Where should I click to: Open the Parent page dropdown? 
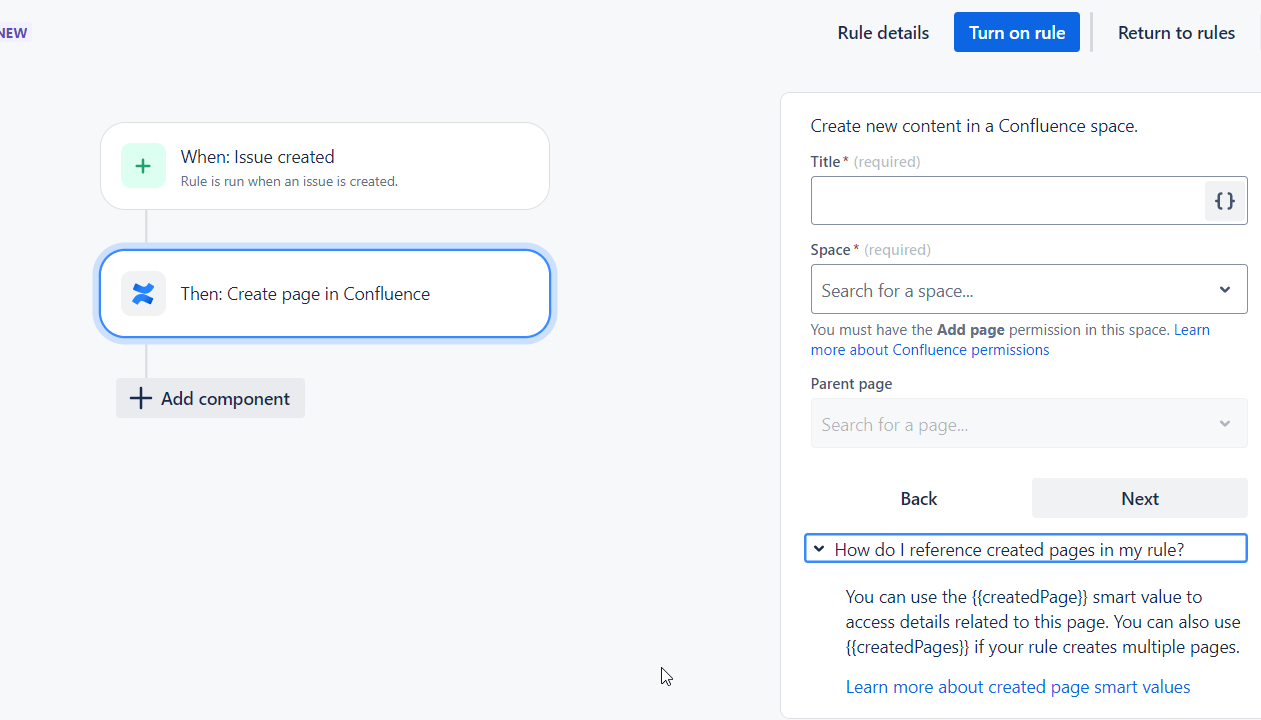1028,424
